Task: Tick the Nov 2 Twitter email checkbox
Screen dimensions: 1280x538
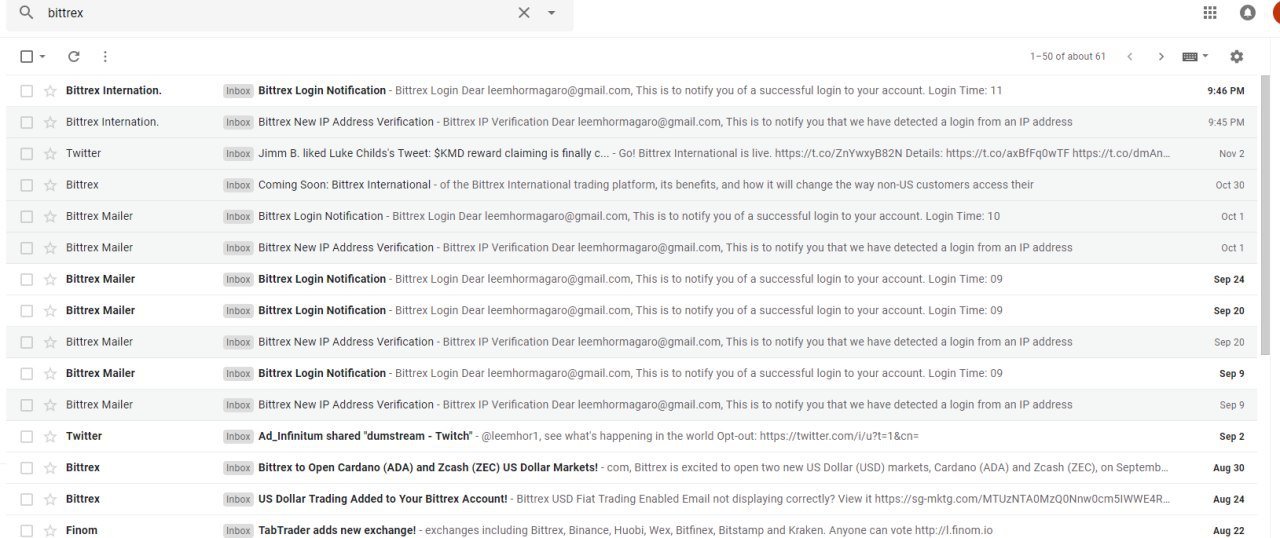Action: (27, 154)
